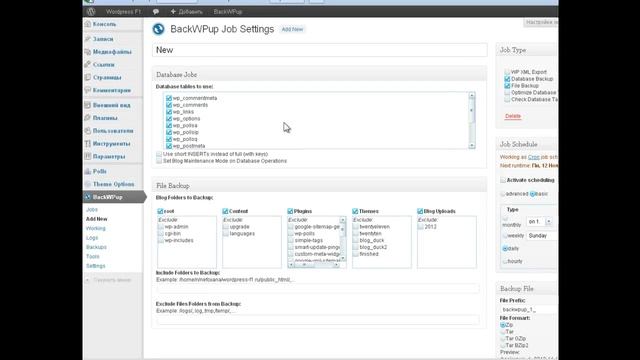Click the Posts pin sidebar icon
The image size is (640, 360).
(88, 39)
